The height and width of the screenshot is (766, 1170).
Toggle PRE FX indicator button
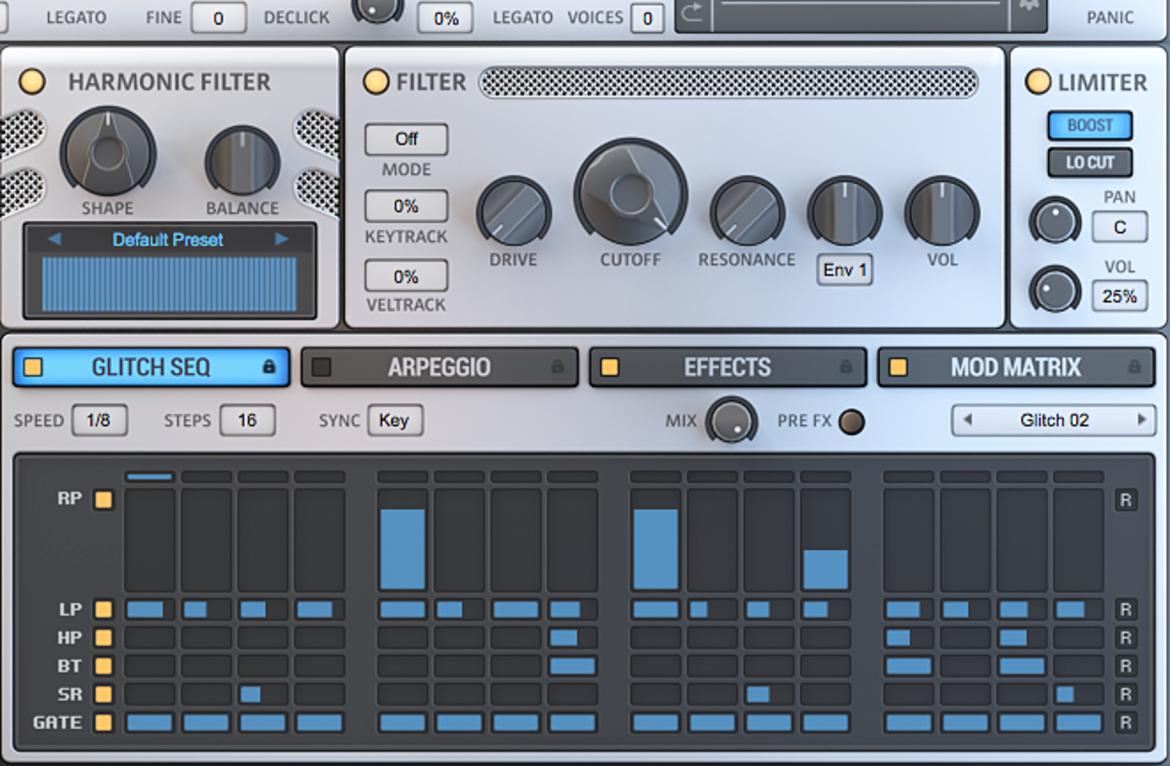pyautogui.click(x=851, y=421)
